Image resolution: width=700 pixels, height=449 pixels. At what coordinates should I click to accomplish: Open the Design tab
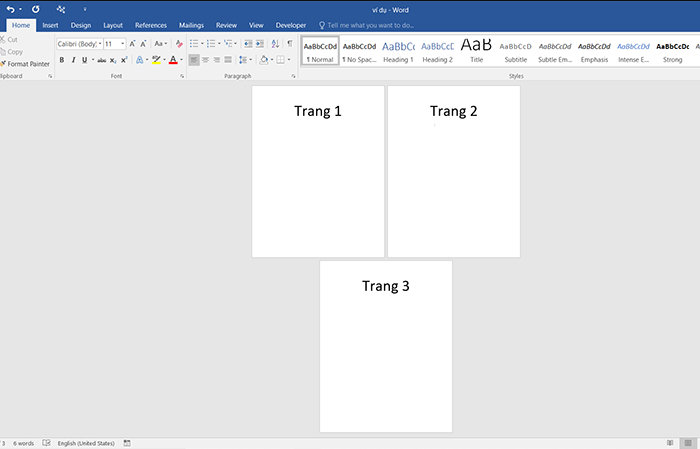coord(81,25)
